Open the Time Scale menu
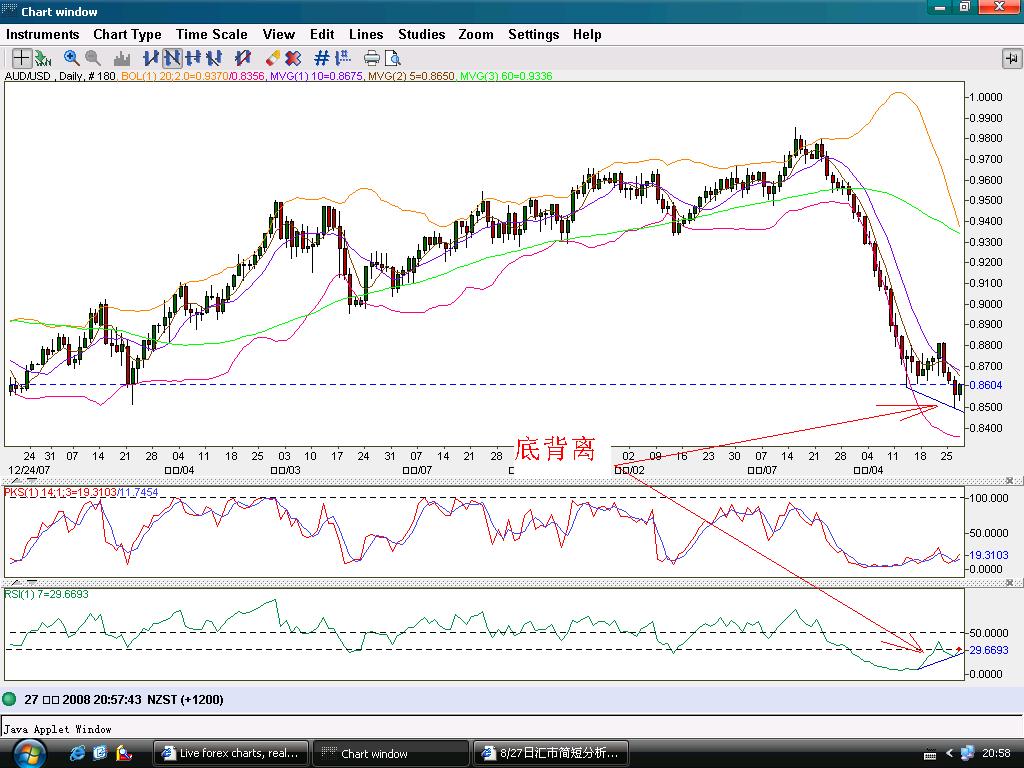Screen dimensions: 1024x768 [212, 35]
